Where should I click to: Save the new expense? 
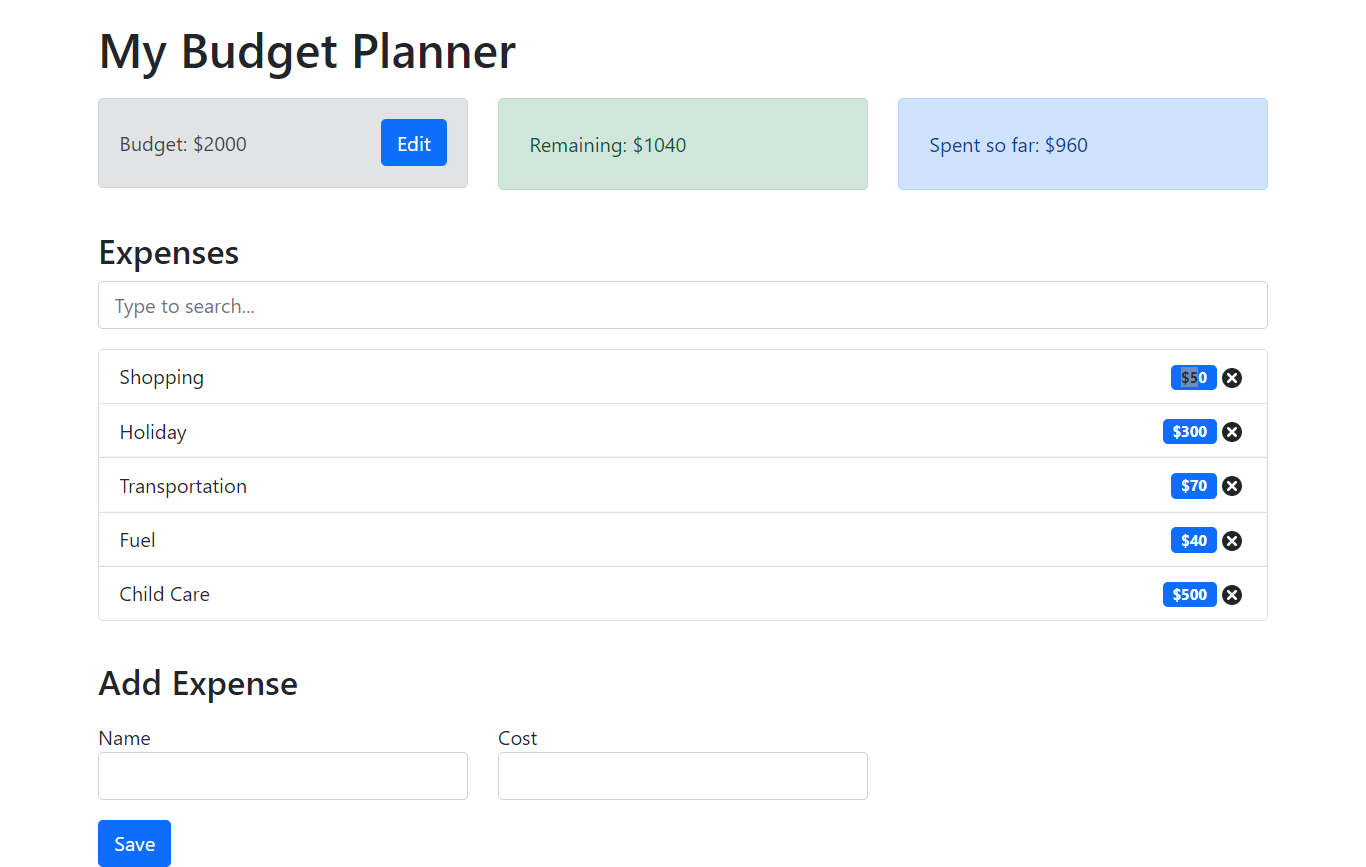coord(134,843)
